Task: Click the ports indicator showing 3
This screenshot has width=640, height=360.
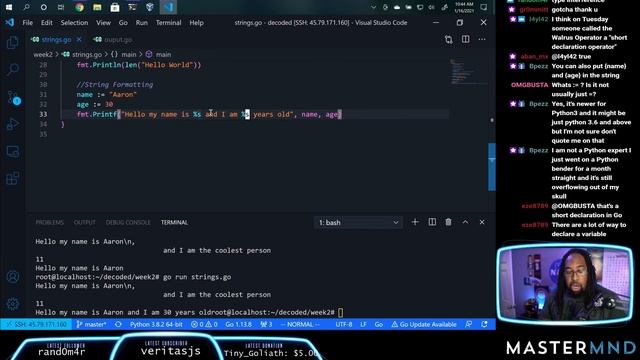Action: (266, 324)
